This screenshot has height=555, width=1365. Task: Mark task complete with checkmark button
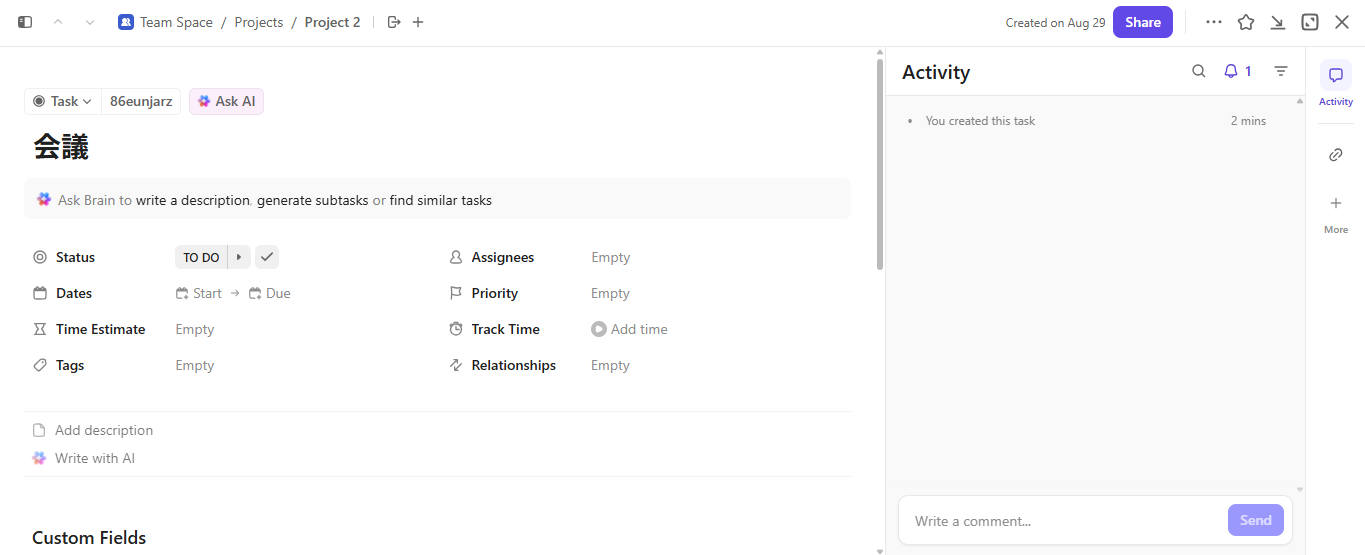coord(266,257)
